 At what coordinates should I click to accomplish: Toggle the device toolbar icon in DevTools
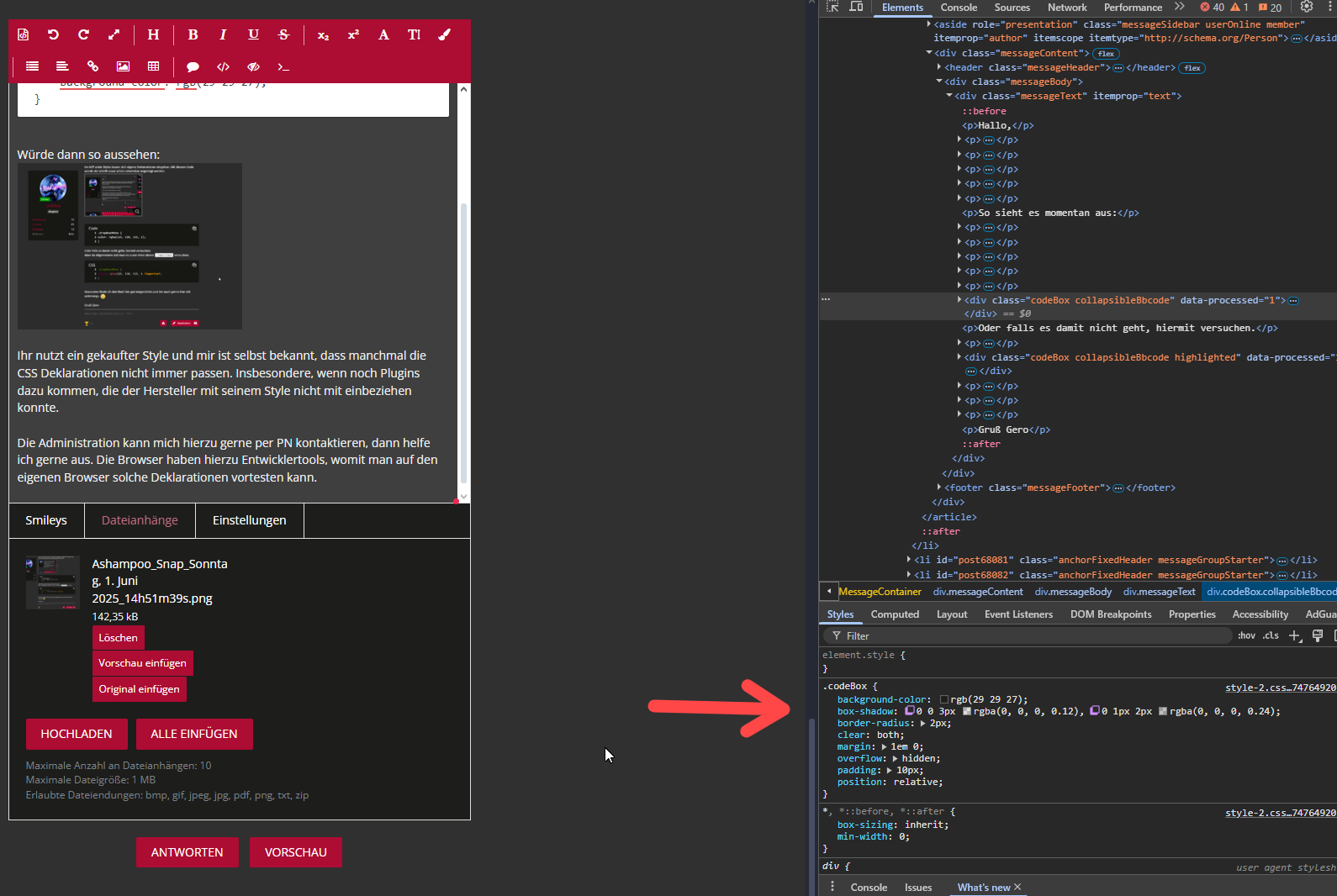(x=856, y=7)
